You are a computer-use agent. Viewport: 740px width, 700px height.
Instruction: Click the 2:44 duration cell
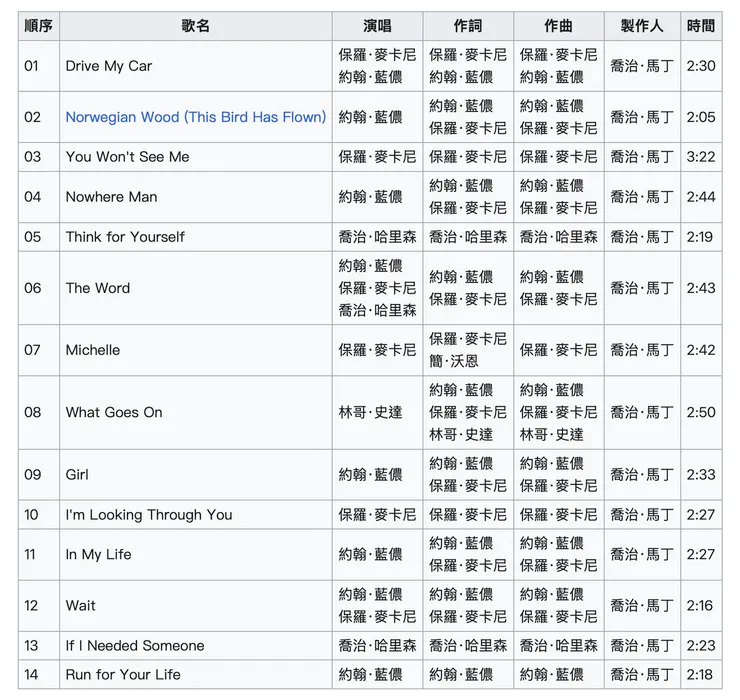click(x=701, y=197)
